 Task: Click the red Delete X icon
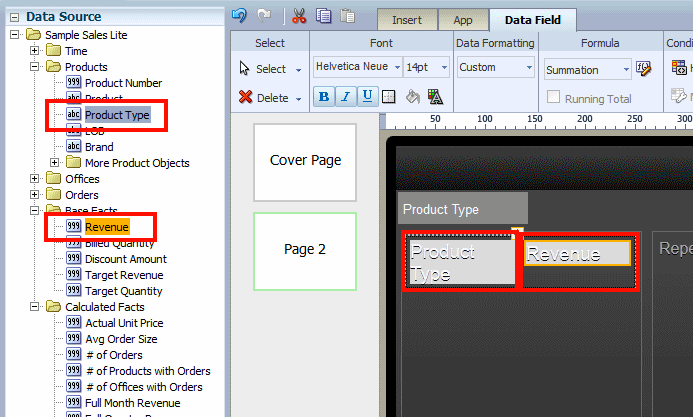(x=245, y=97)
